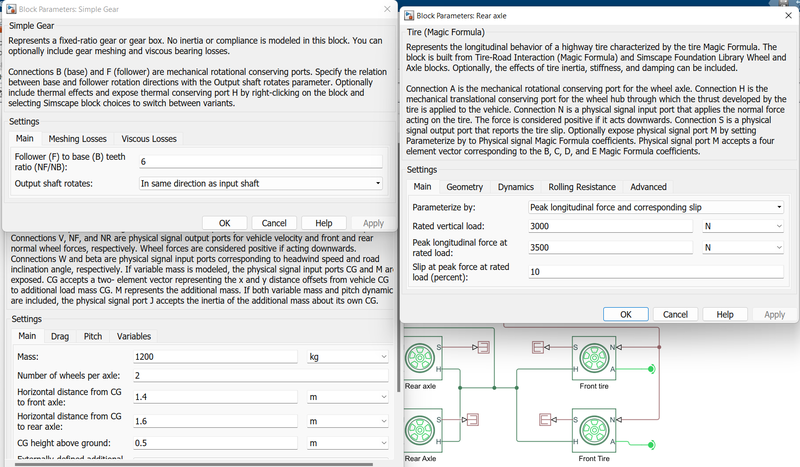This screenshot has width=800, height=467.
Task: Open the Dynamics tab in Rear axle dialog
Action: pos(515,187)
